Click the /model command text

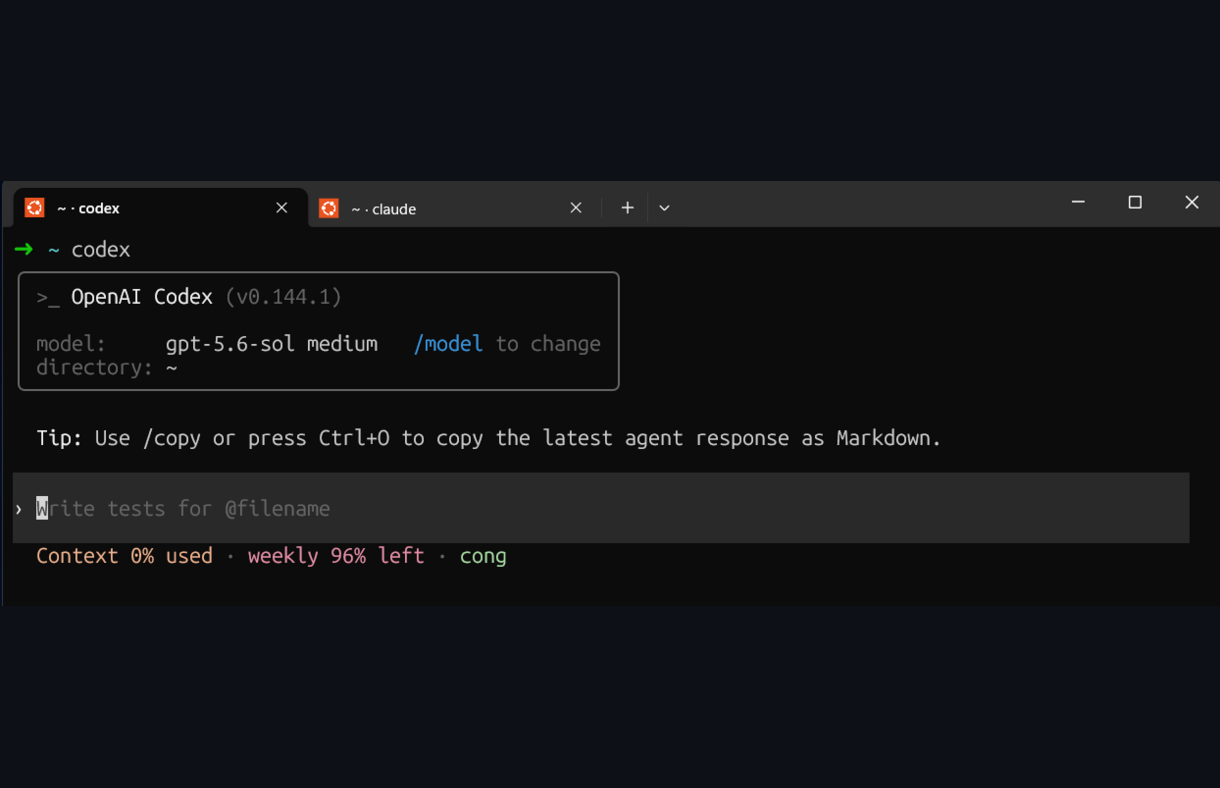point(448,343)
